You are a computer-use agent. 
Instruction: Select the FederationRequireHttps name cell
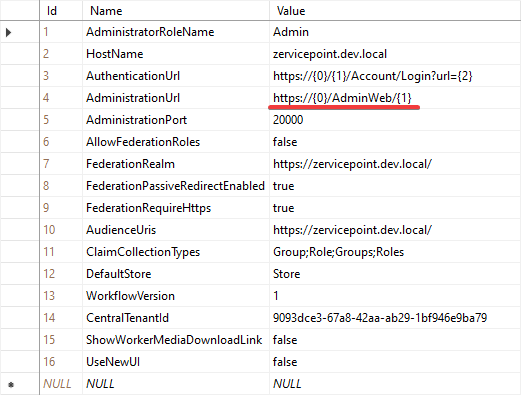pos(176,208)
